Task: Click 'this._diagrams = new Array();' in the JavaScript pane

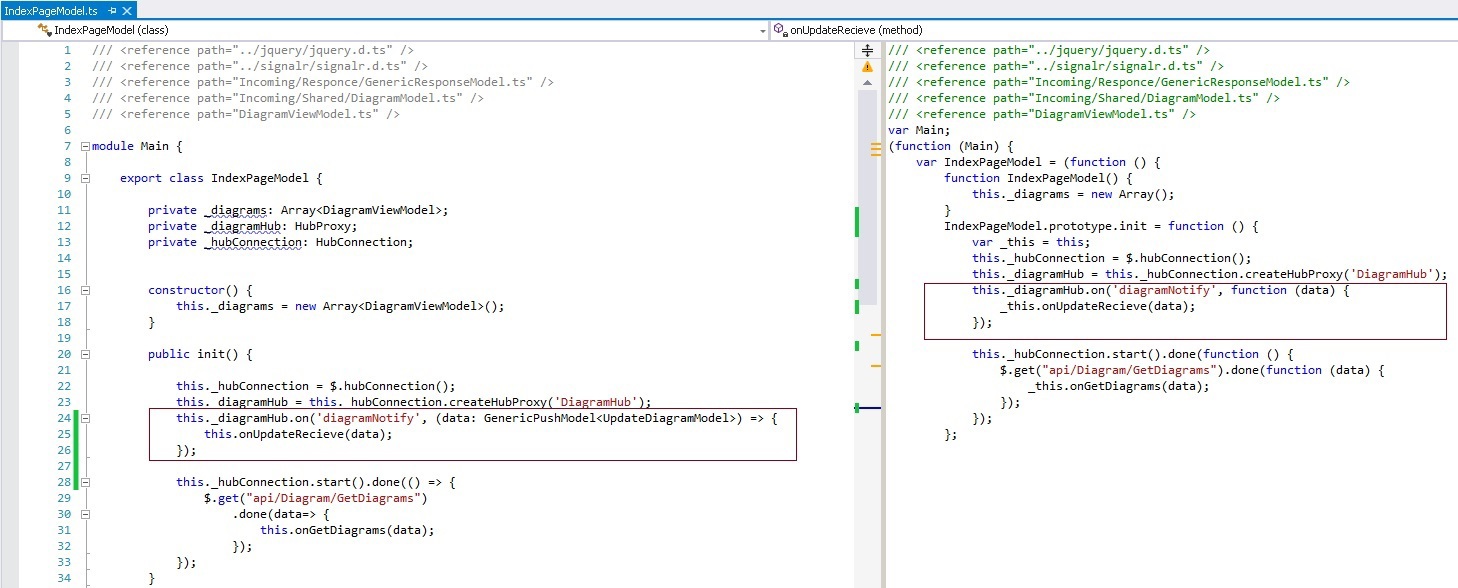Action: (1073, 194)
